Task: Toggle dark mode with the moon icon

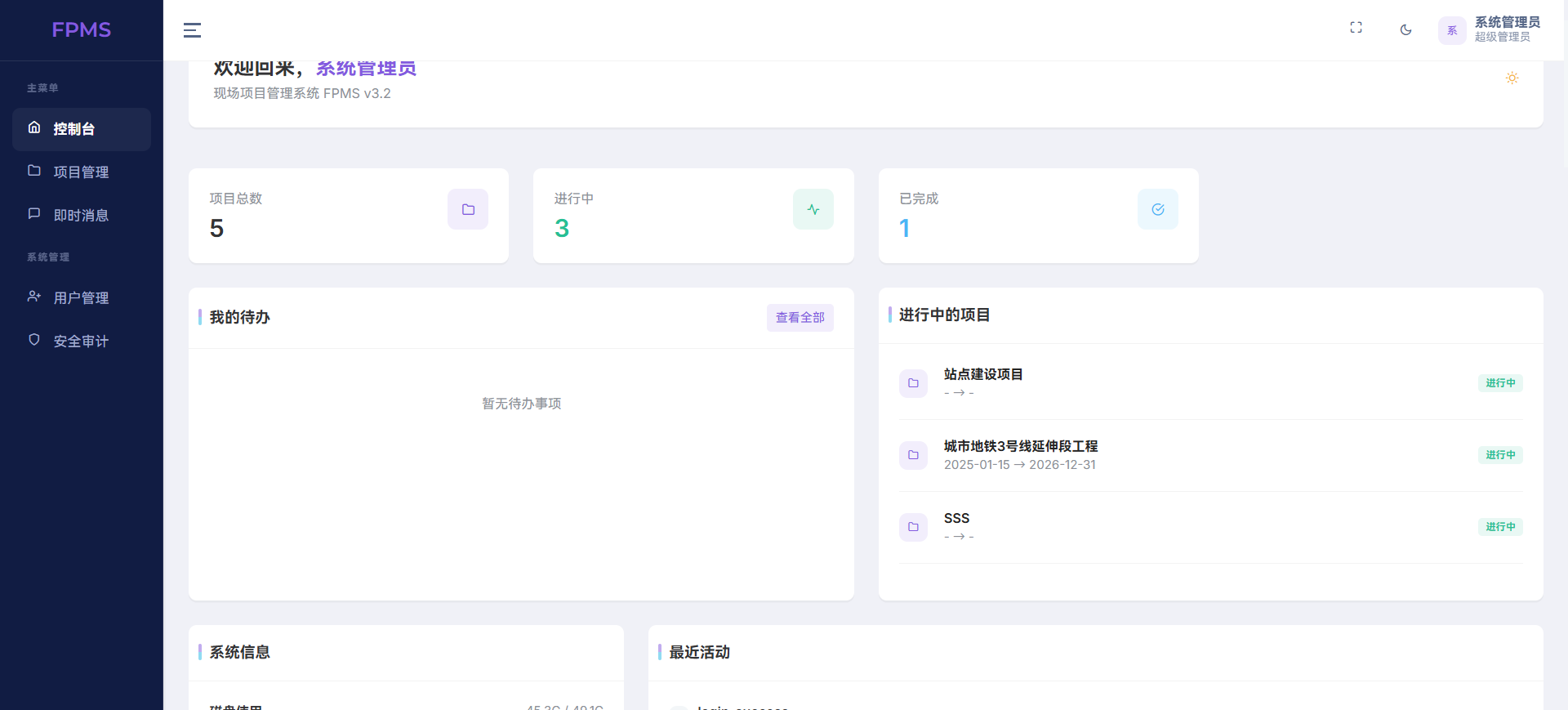Action: tap(1405, 30)
